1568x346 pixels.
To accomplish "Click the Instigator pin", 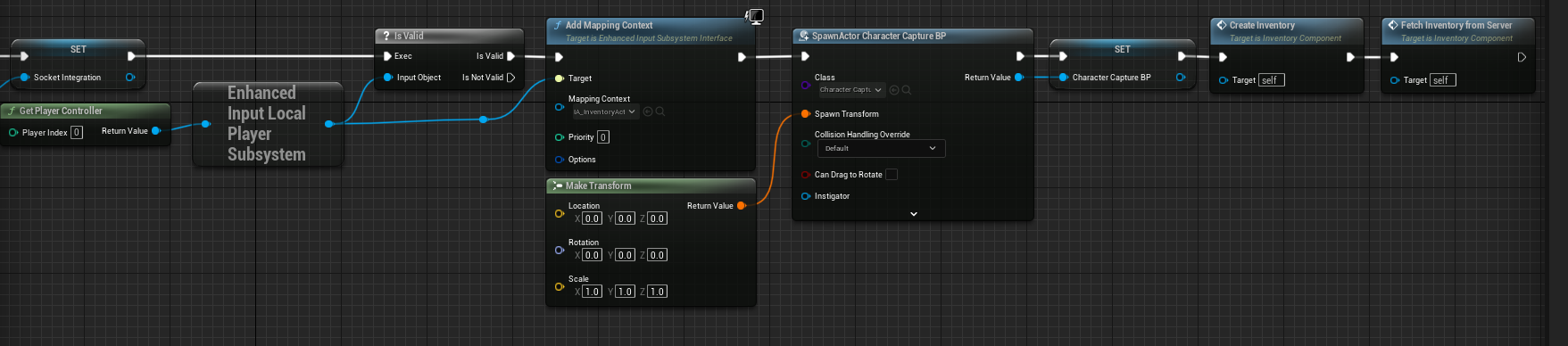I will (805, 196).
